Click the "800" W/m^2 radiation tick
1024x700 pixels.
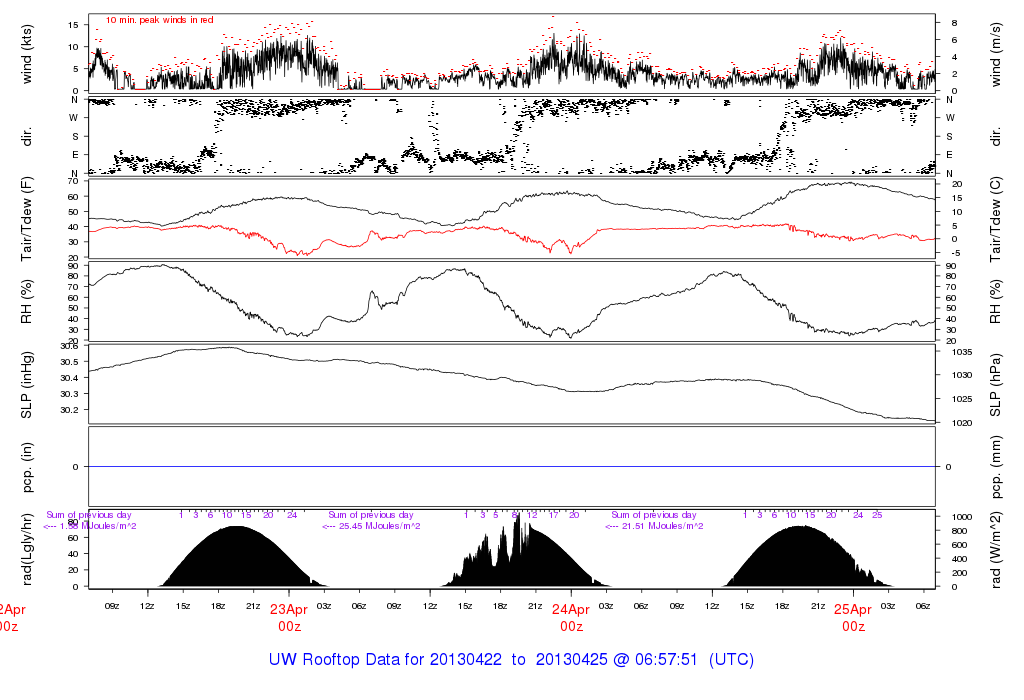(959, 532)
